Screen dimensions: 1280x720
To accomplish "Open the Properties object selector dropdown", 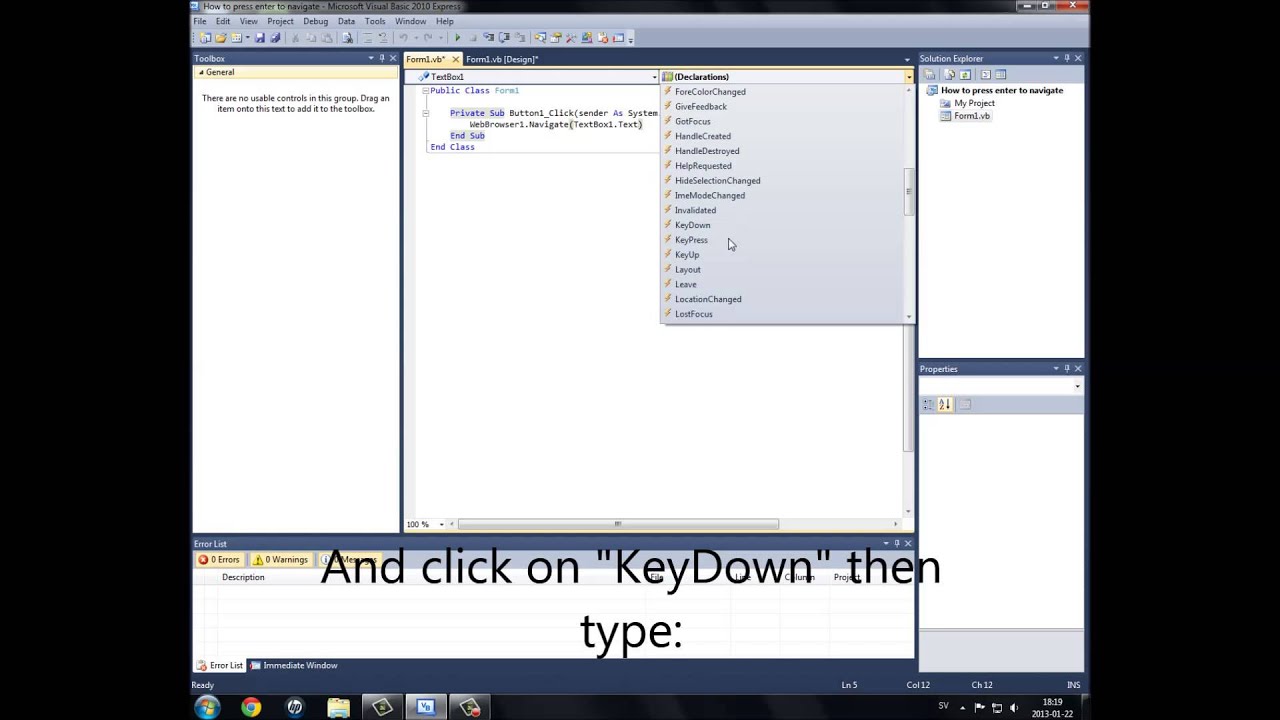I will click(1077, 386).
